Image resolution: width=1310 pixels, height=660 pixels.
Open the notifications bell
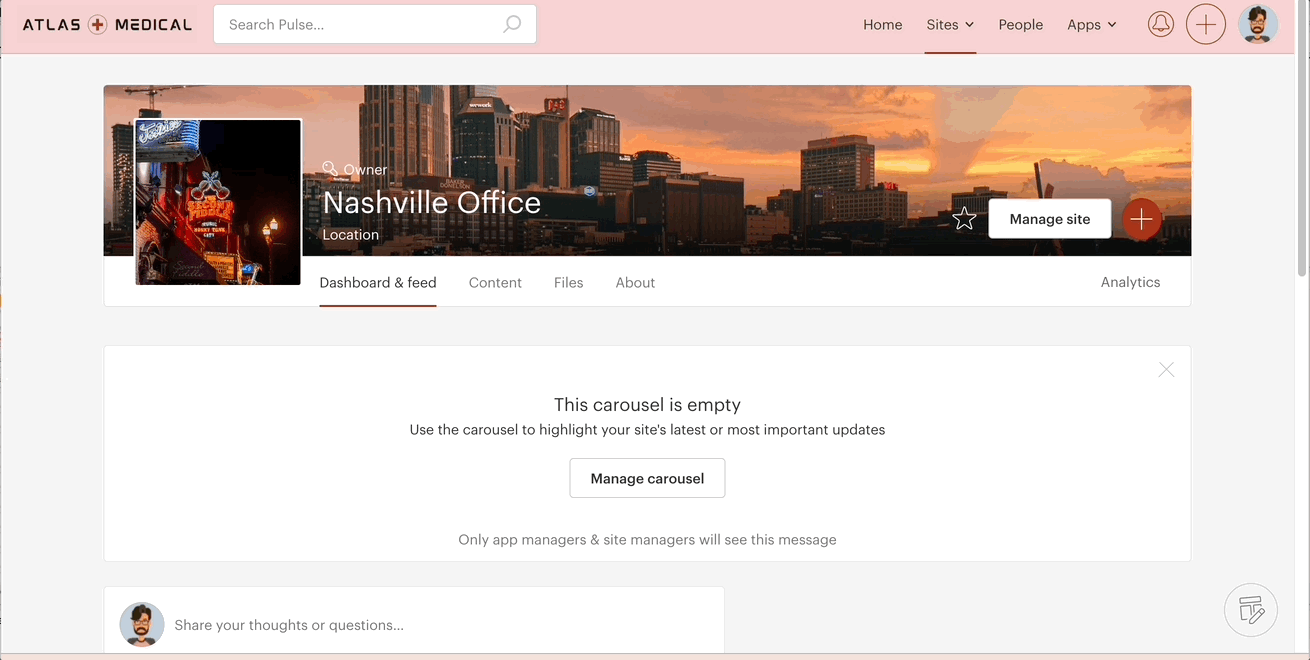tap(1160, 24)
